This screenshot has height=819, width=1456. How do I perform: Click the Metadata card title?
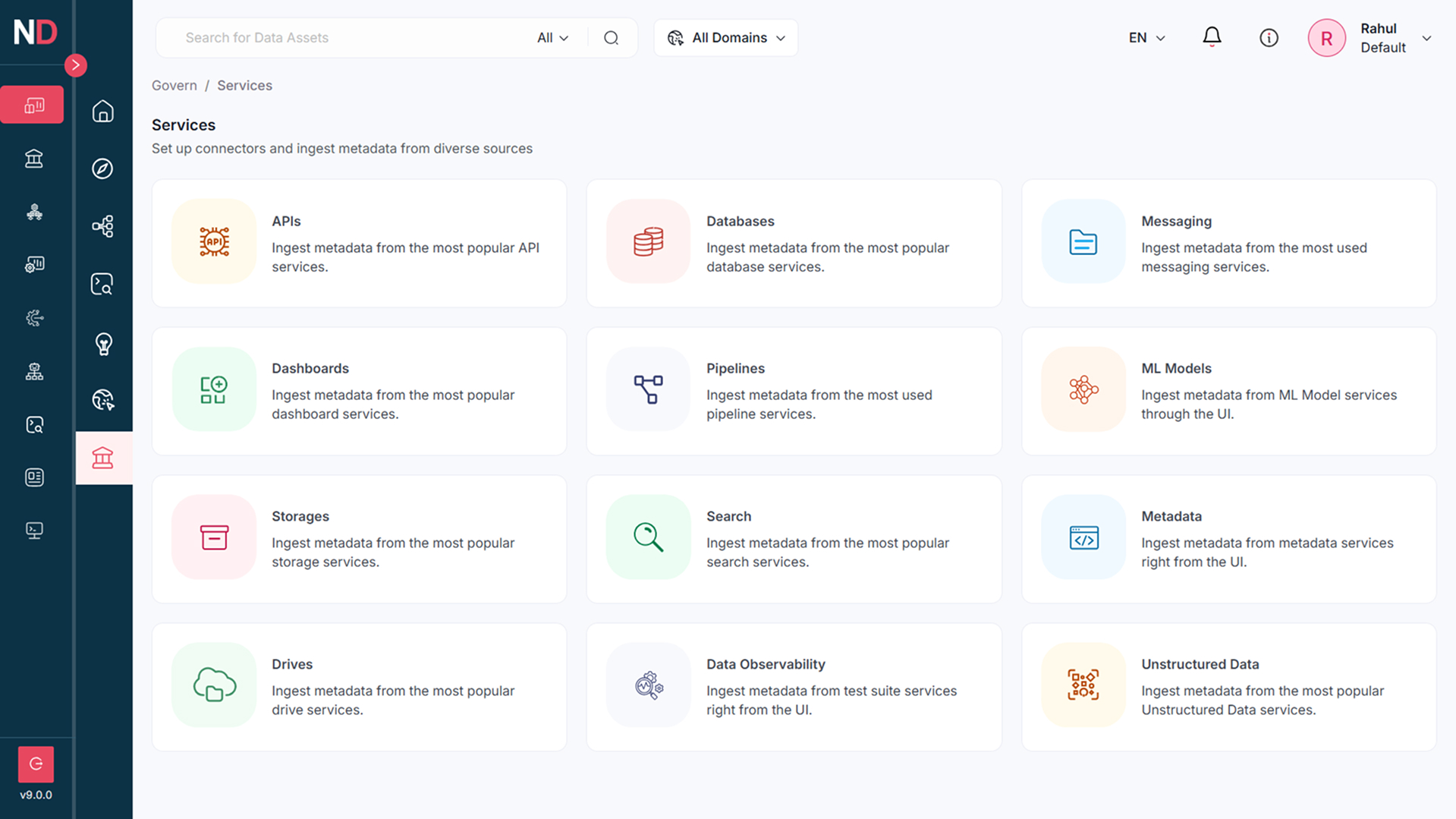(1171, 516)
